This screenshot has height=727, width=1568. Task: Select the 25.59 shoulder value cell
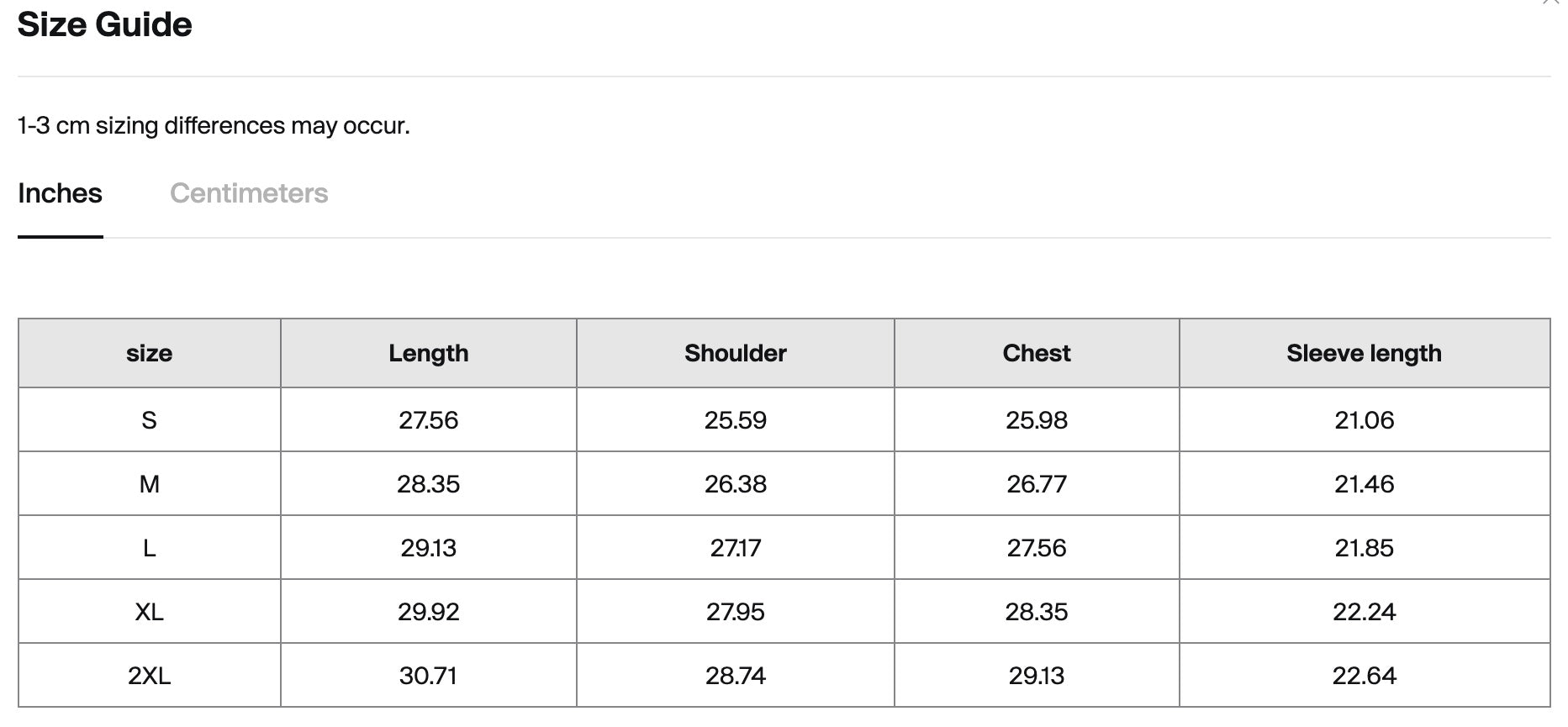pos(735,420)
